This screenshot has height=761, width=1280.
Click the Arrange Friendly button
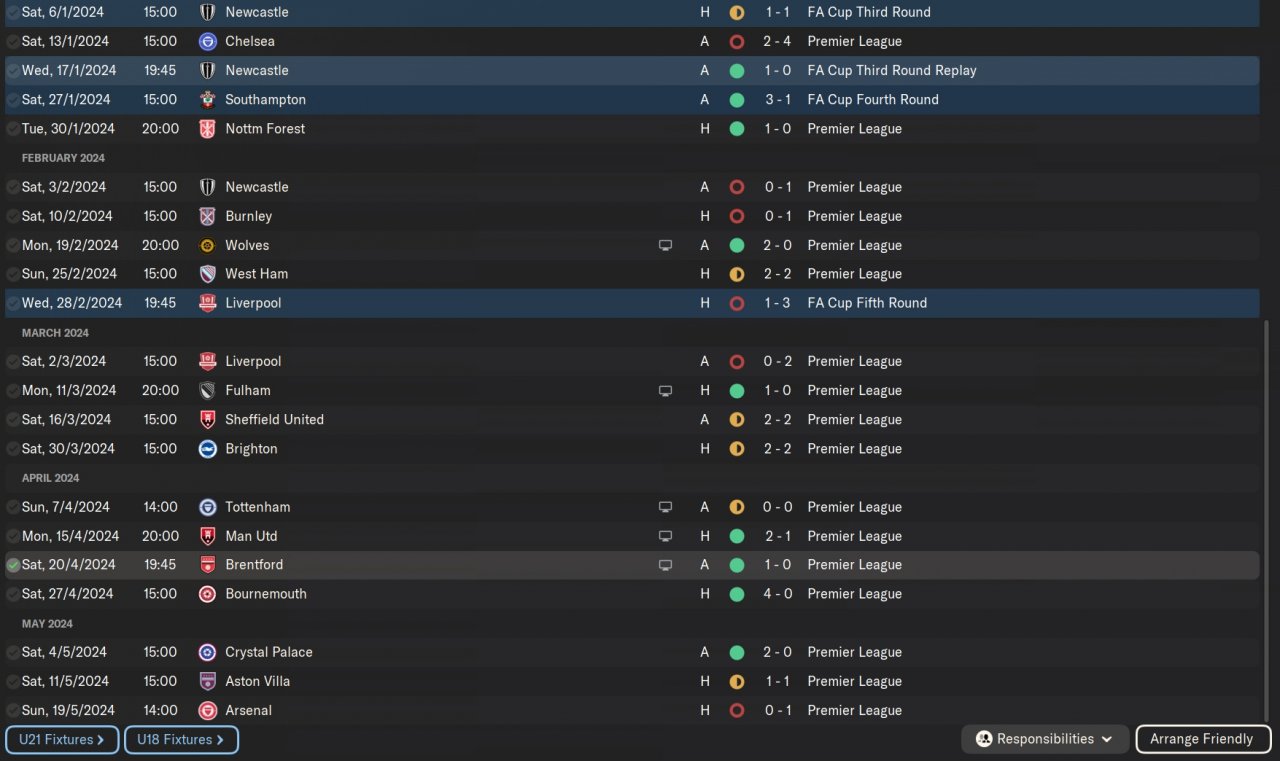pyautogui.click(x=1201, y=739)
